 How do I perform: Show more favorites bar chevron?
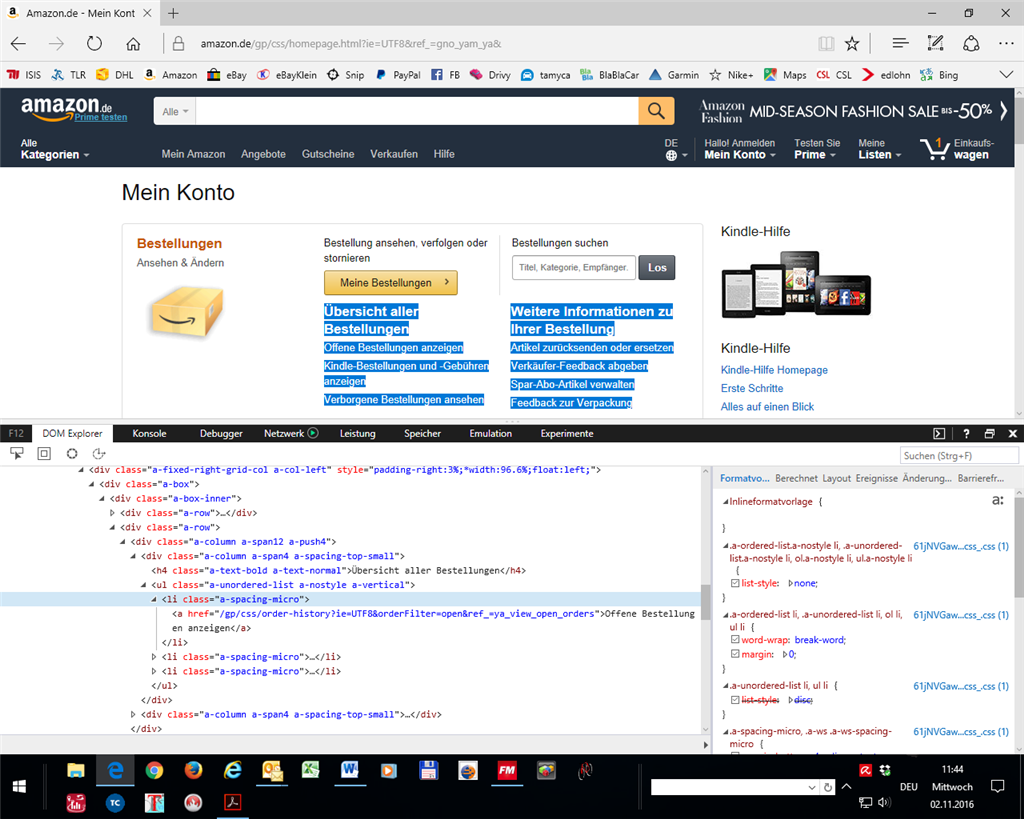[x=1006, y=75]
